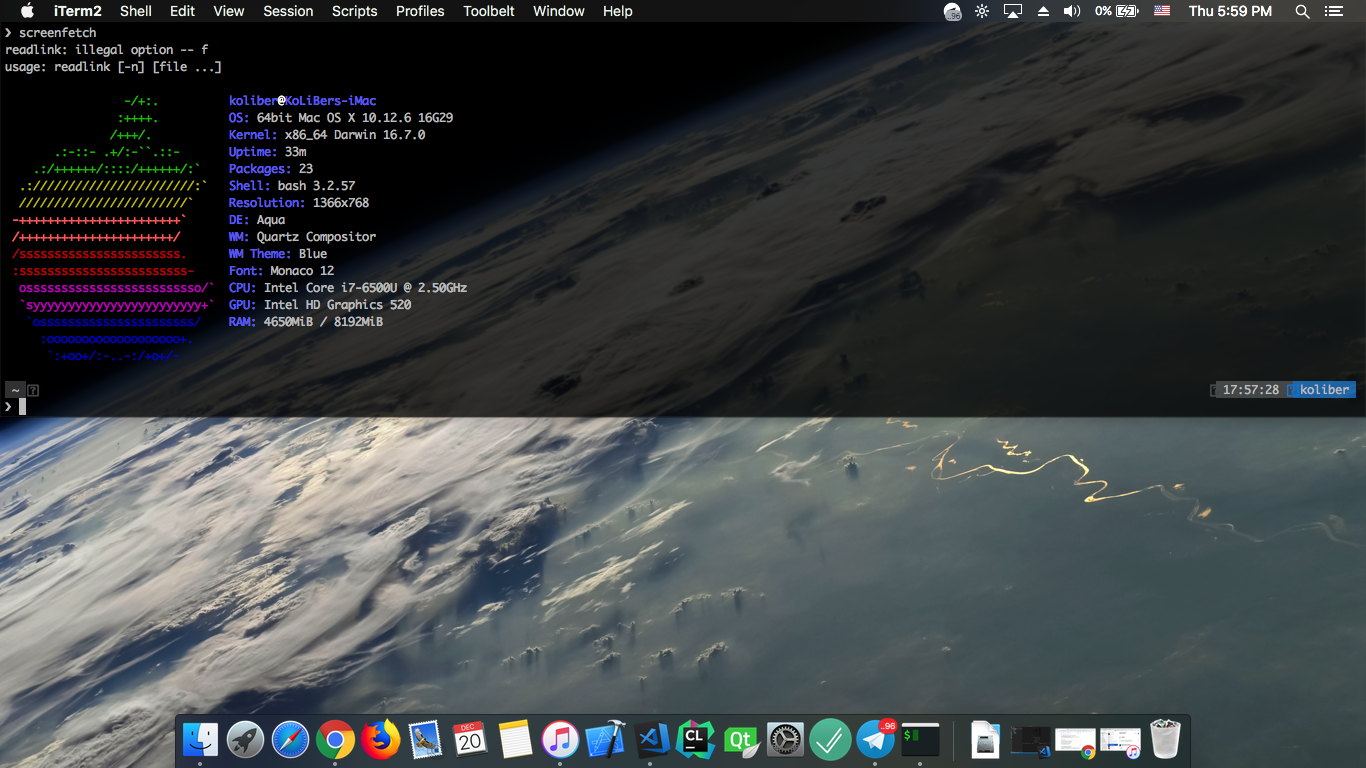Click the "screenfetch" command text
The width and height of the screenshot is (1366, 768).
coord(57,32)
